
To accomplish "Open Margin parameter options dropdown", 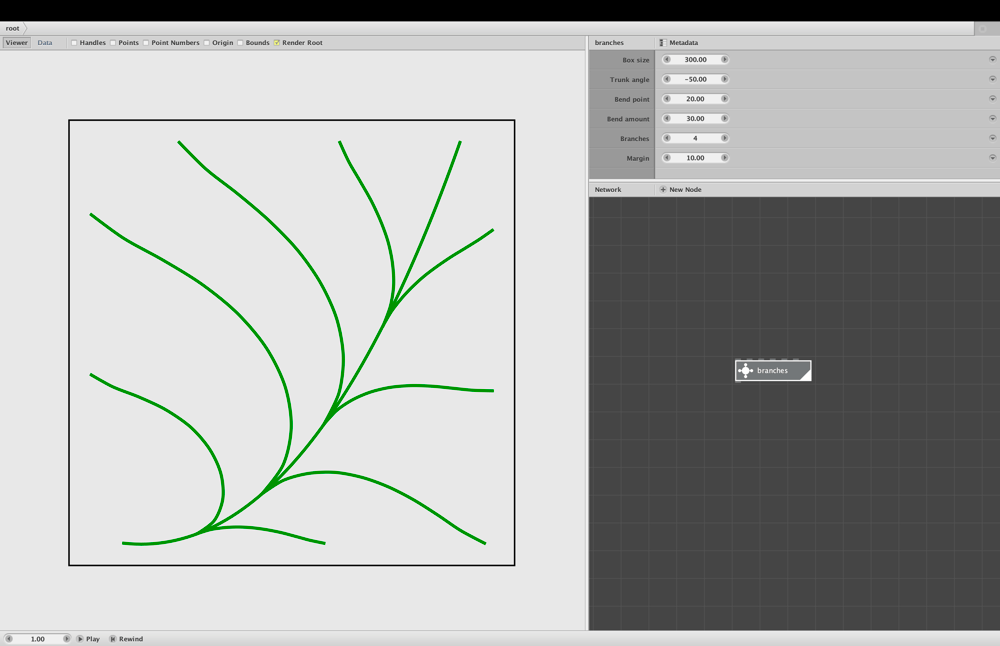I will [x=992, y=158].
